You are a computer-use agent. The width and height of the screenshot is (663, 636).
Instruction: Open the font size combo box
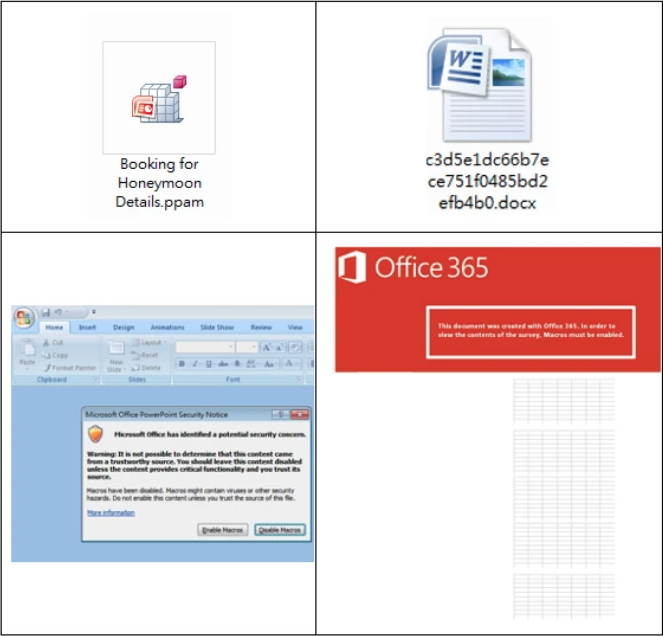[247, 347]
